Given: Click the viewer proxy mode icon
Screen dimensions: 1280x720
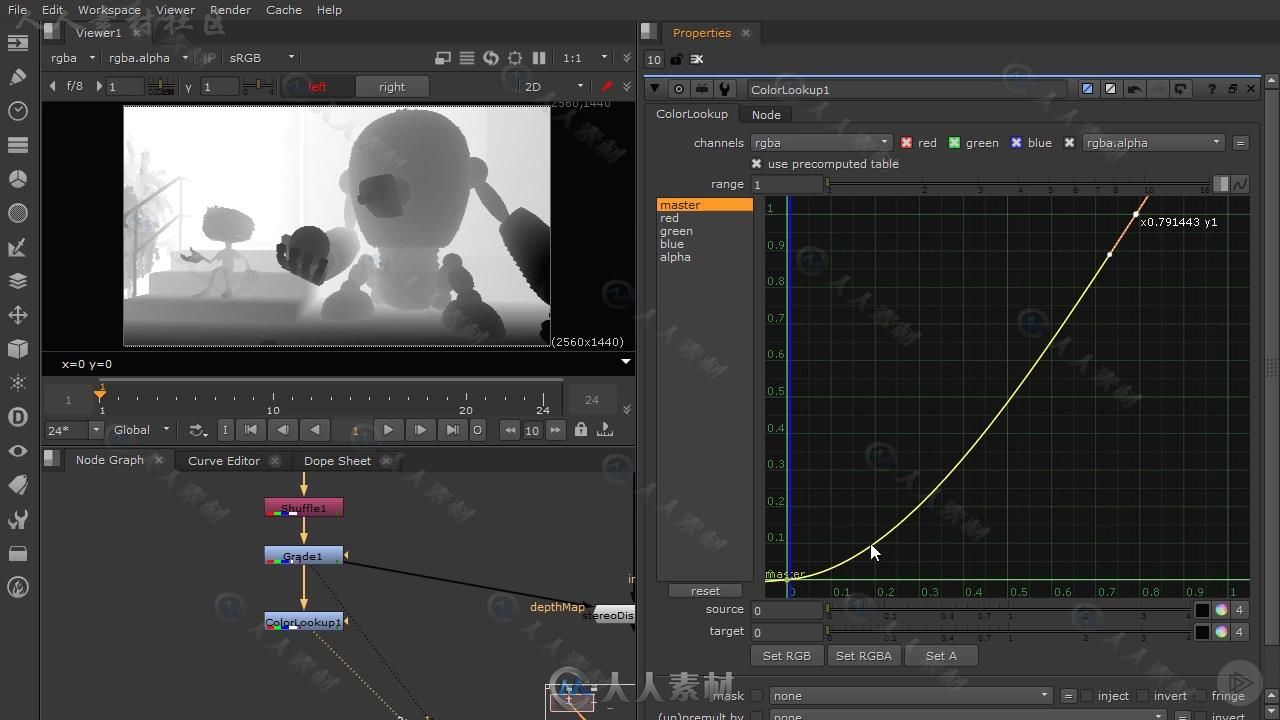Looking at the screenshot, I should (443, 58).
